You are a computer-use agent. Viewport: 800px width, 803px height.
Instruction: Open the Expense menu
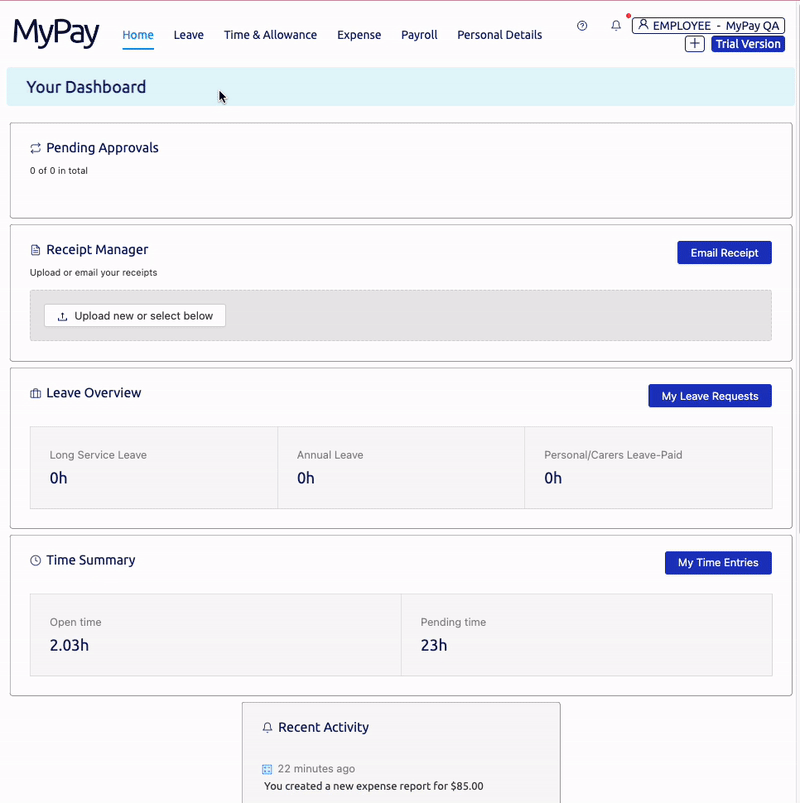coord(359,35)
